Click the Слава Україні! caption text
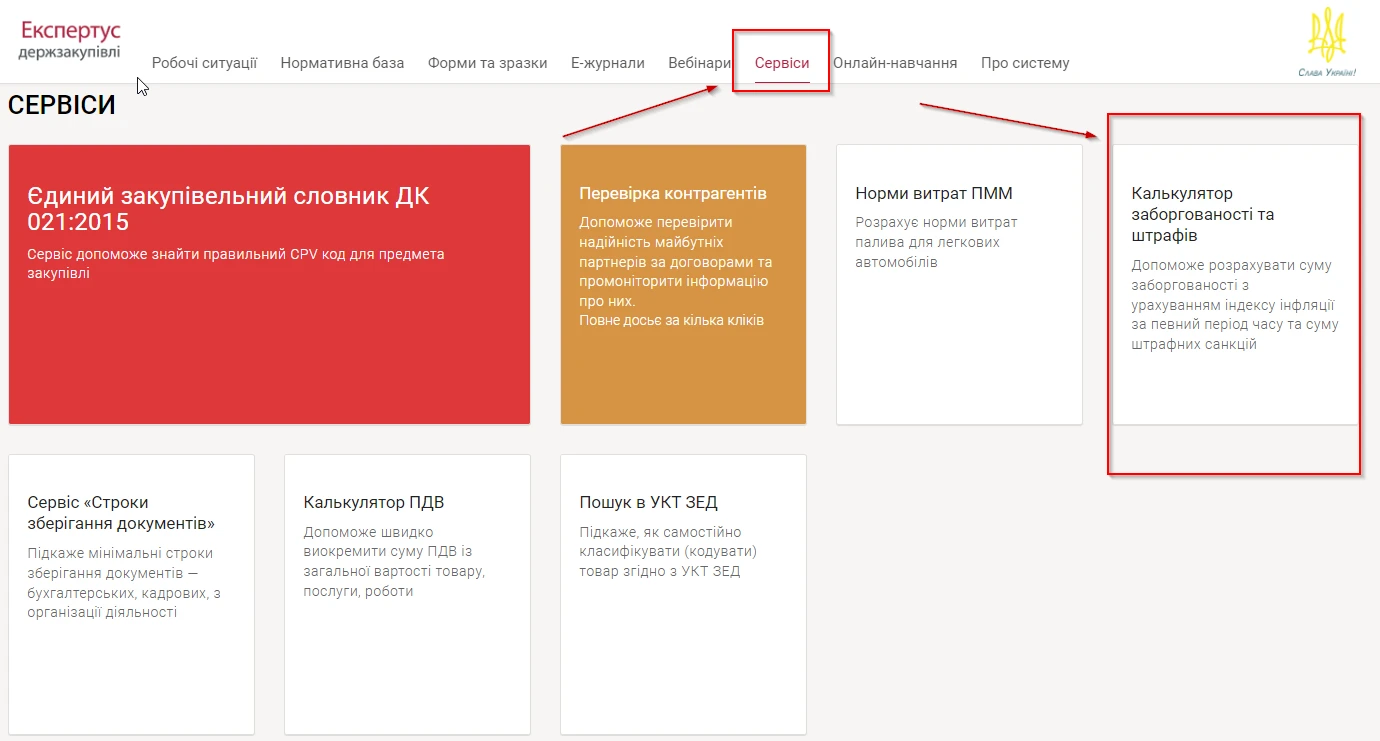The width and height of the screenshot is (1380, 741). (x=1326, y=72)
